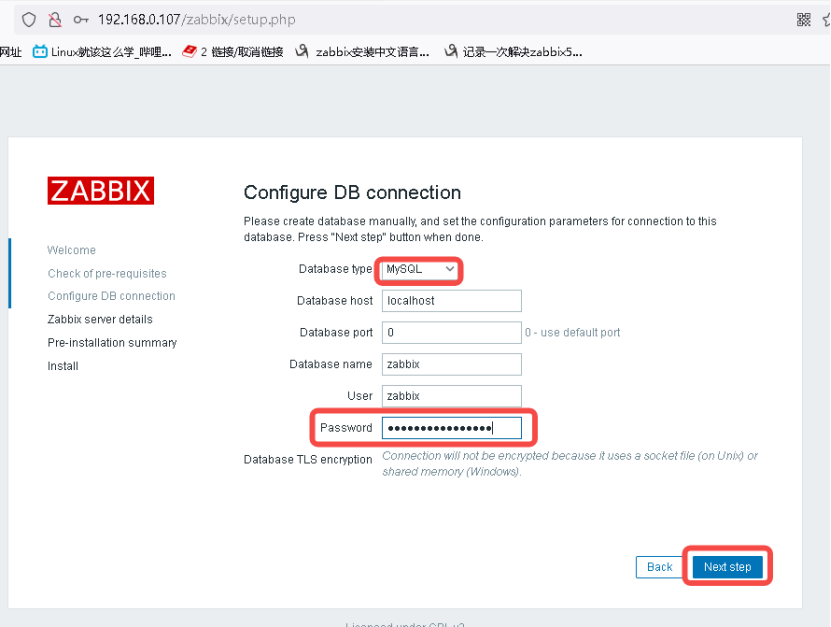Image resolution: width=831 pixels, height=627 pixels.
Task: Click the '0 - use default port' hint
Action: [572, 332]
